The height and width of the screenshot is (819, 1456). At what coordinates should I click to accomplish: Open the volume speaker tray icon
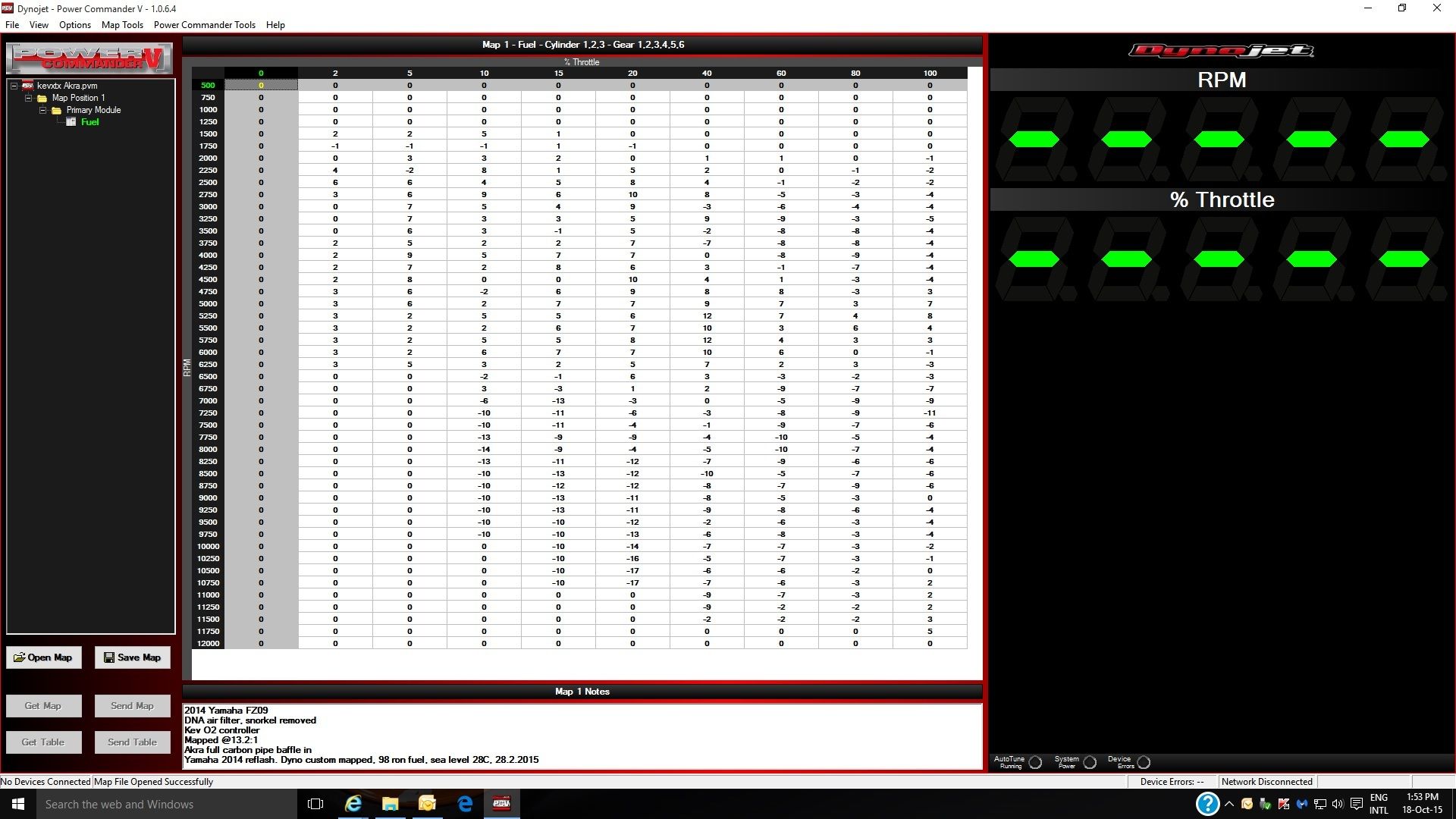point(1338,804)
